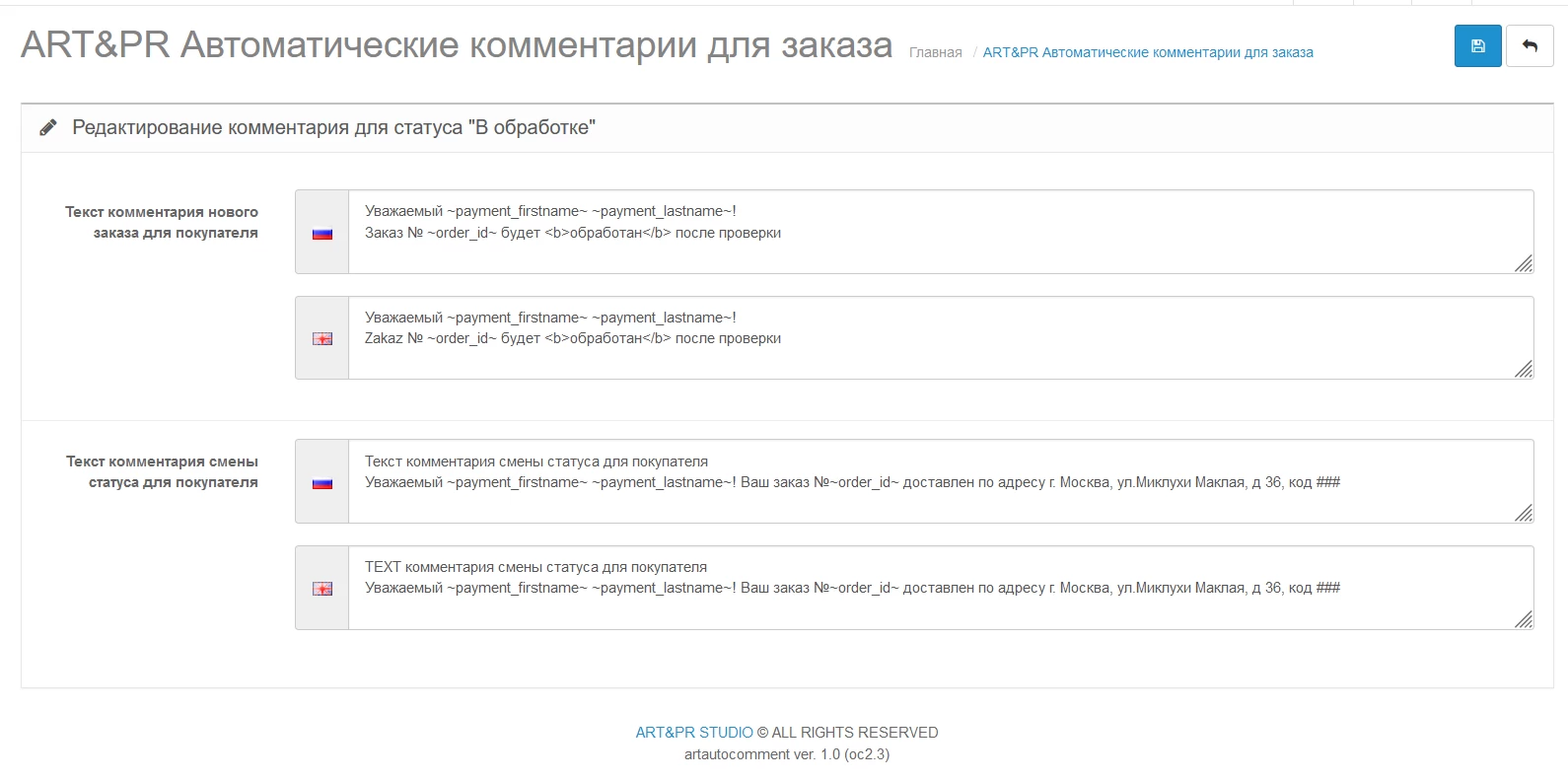Click version text 'artautocomment ver. 1.0 (oc2.3)'
Screen dimensions: 1568x781
click(787, 754)
